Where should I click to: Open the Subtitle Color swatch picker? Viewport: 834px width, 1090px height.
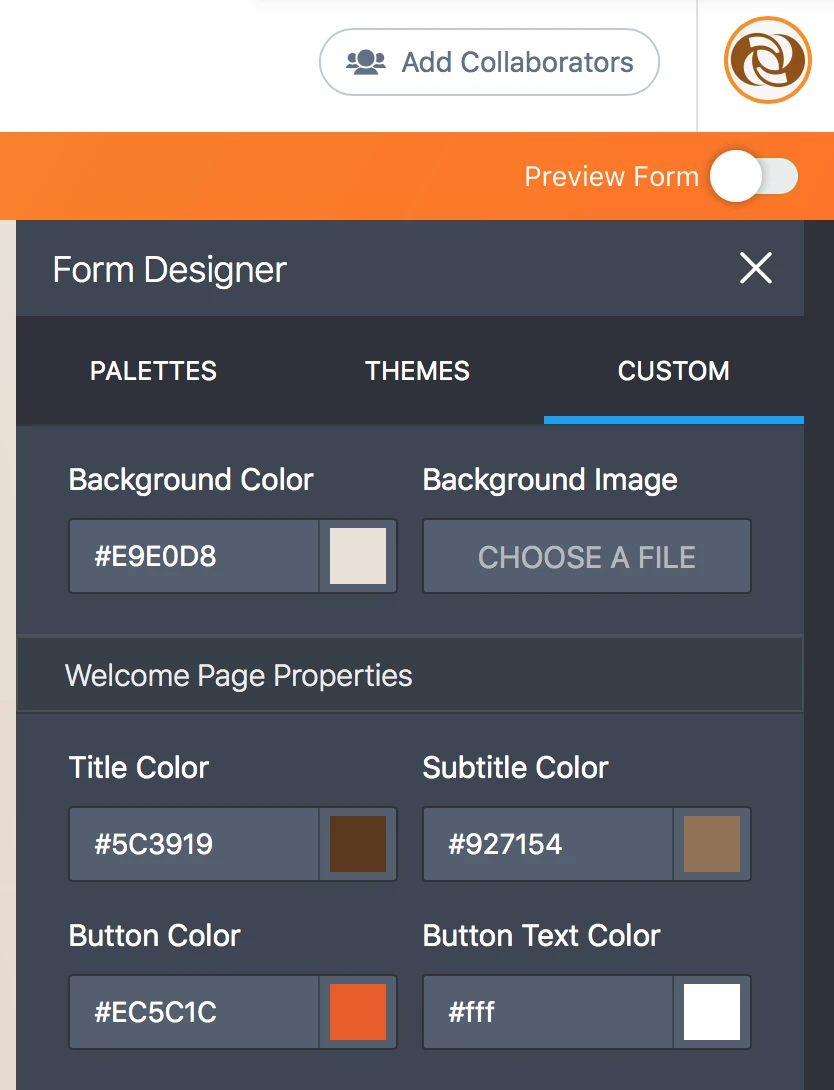click(x=712, y=844)
